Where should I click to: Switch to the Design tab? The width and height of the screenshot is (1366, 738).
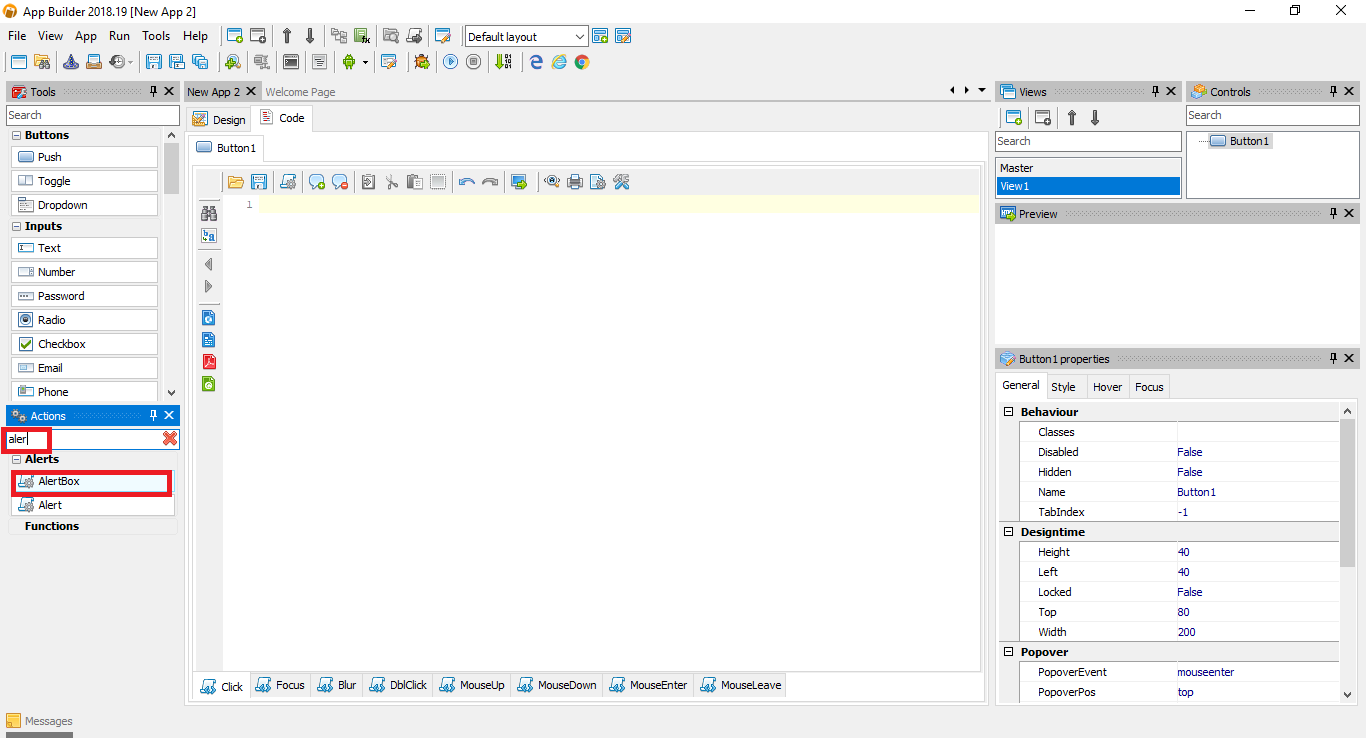coord(218,118)
